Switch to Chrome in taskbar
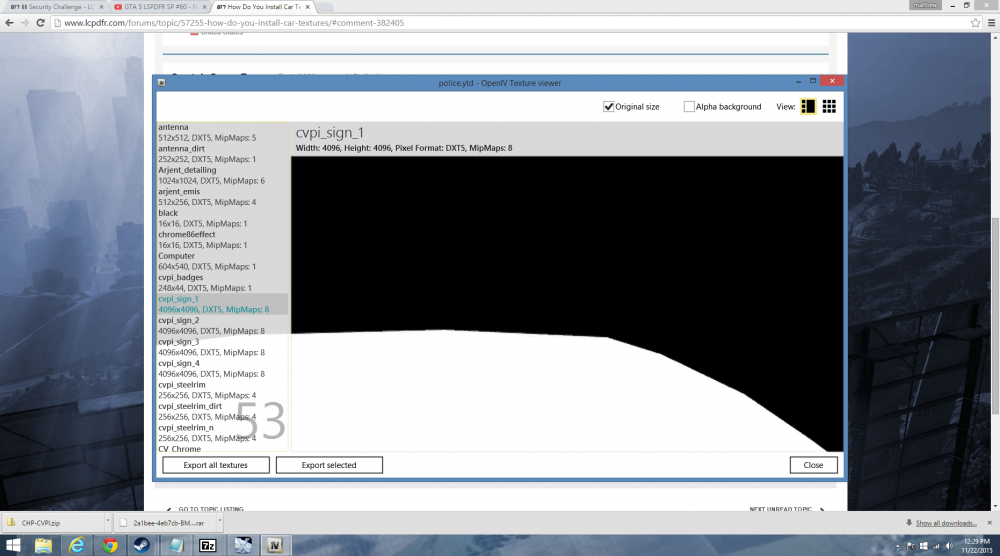The image size is (1000, 556). point(110,545)
